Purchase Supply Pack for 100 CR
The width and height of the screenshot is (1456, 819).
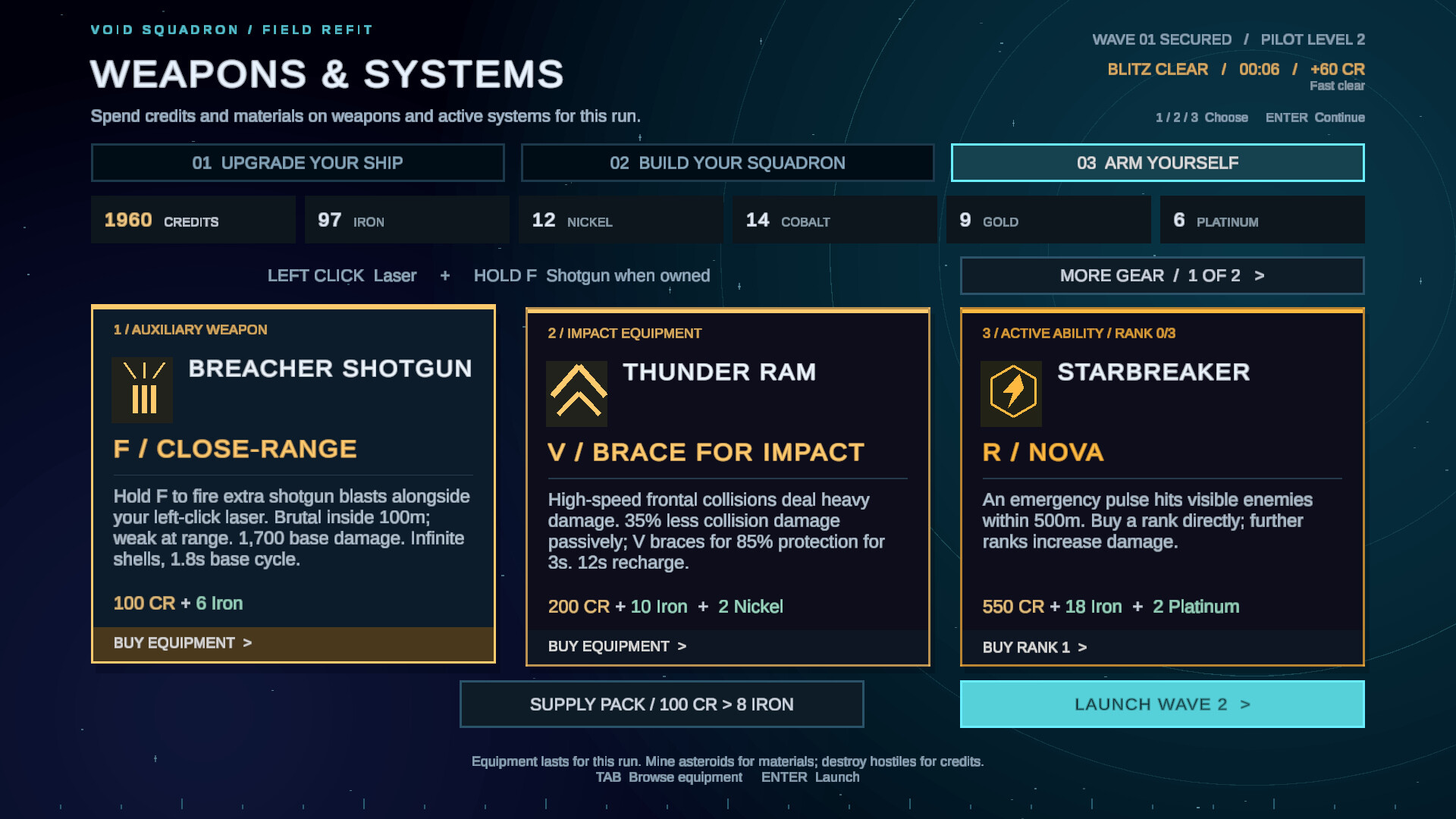point(661,704)
